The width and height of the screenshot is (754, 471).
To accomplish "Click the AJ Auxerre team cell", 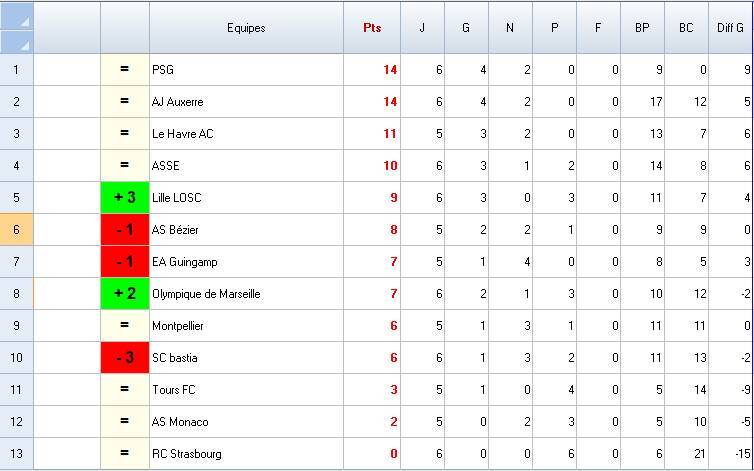I will pos(246,102).
